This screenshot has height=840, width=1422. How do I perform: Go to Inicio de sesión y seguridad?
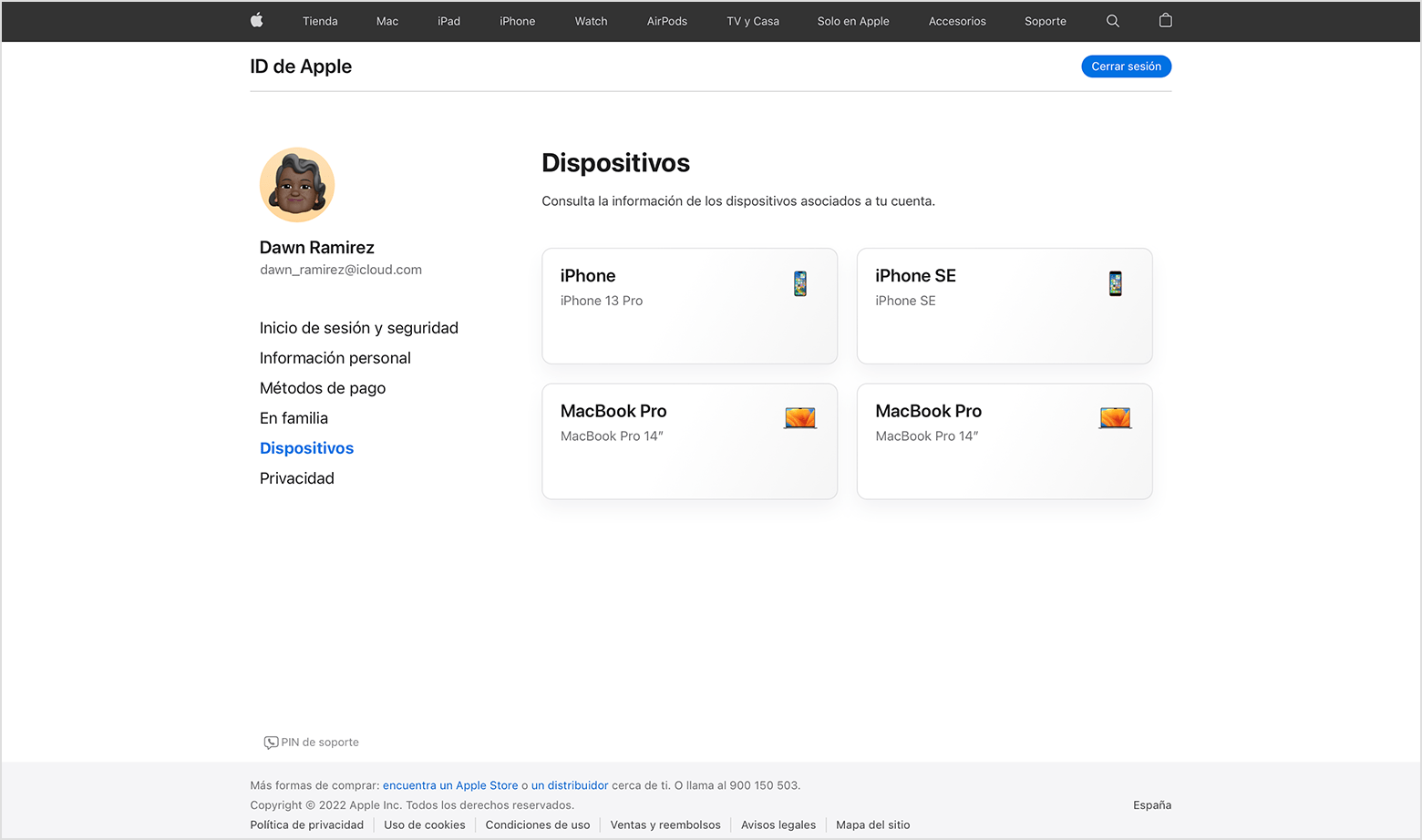[359, 328]
